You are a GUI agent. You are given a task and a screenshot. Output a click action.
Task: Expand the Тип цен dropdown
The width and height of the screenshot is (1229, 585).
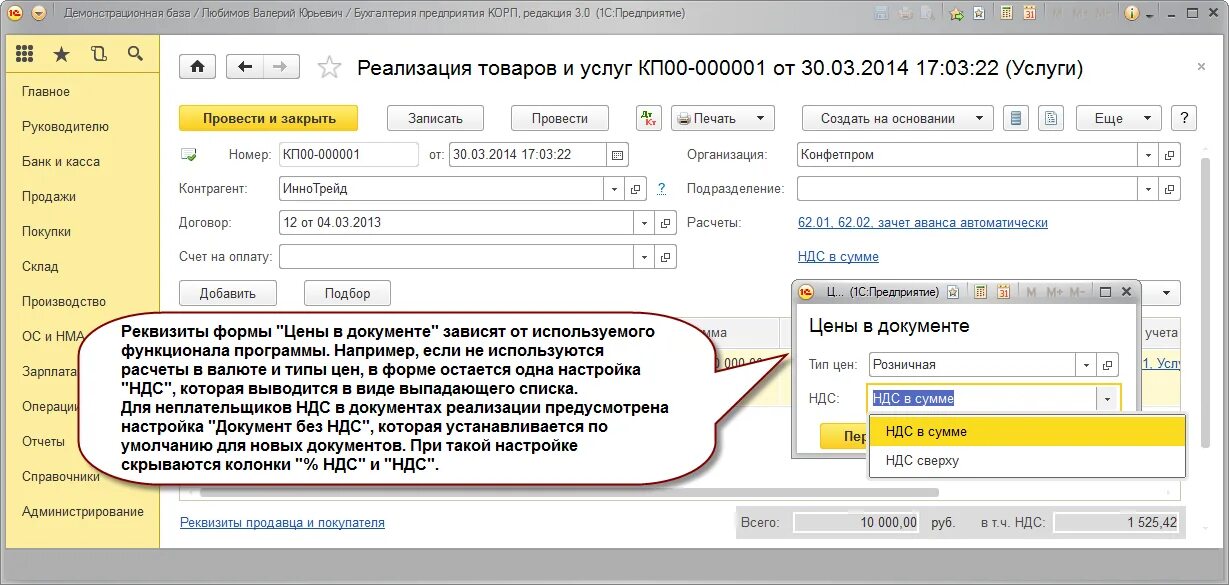[x=1086, y=365]
